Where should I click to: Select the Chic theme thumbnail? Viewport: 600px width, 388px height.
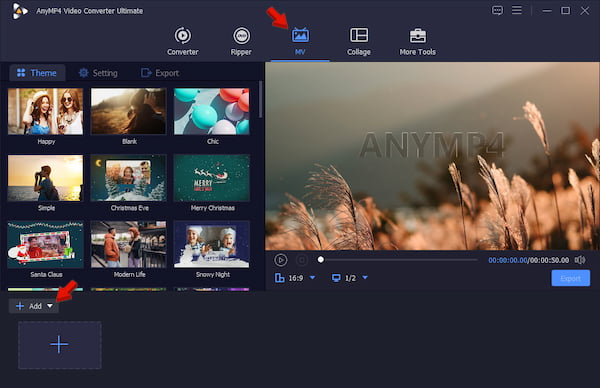click(x=212, y=111)
